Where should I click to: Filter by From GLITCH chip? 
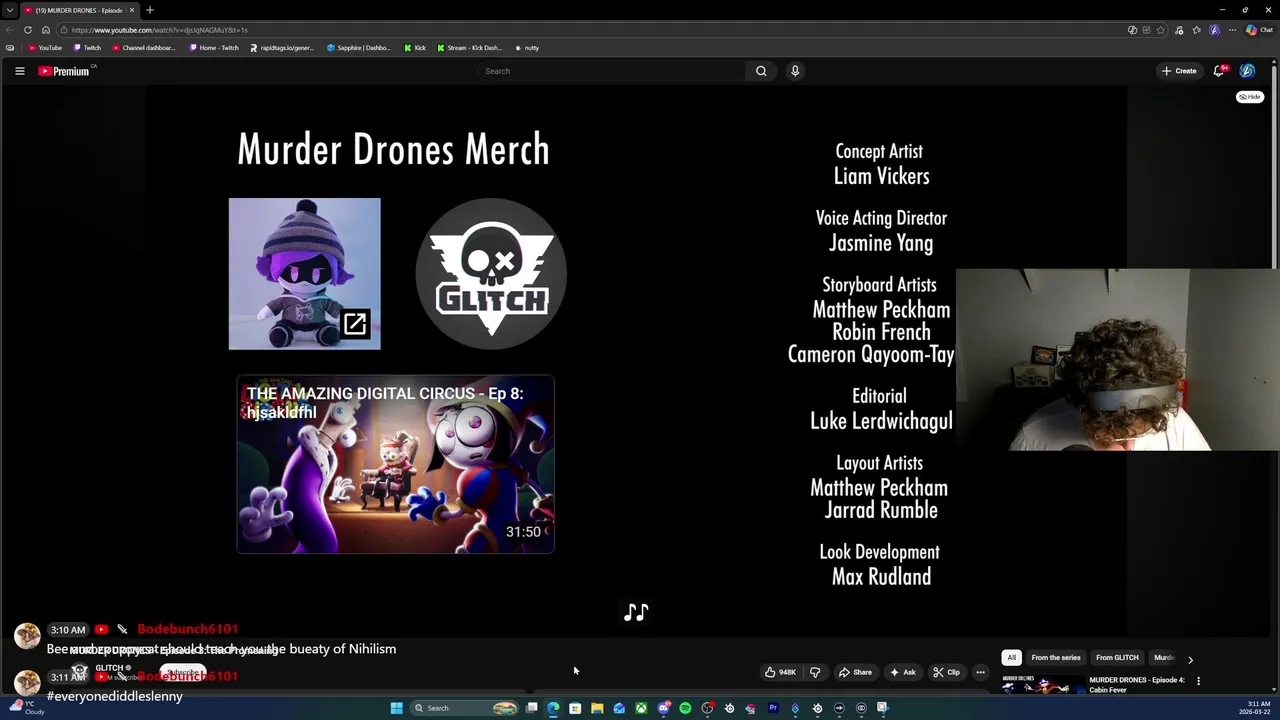(1117, 658)
